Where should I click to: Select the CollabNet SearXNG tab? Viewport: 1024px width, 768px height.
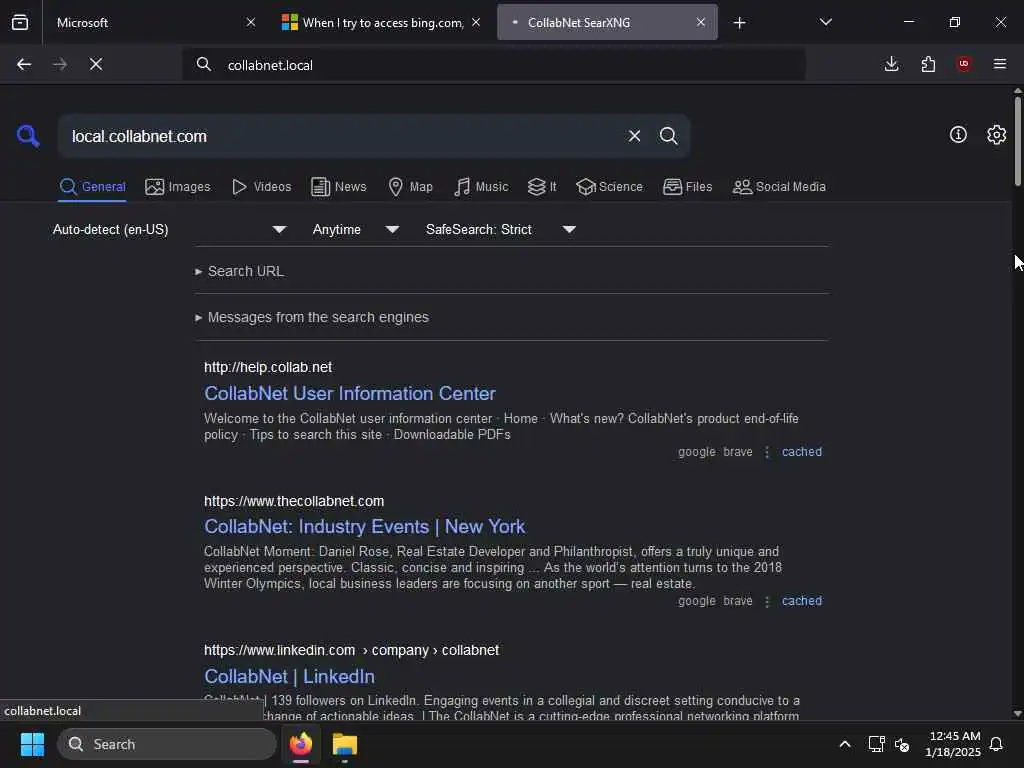pyautogui.click(x=607, y=22)
